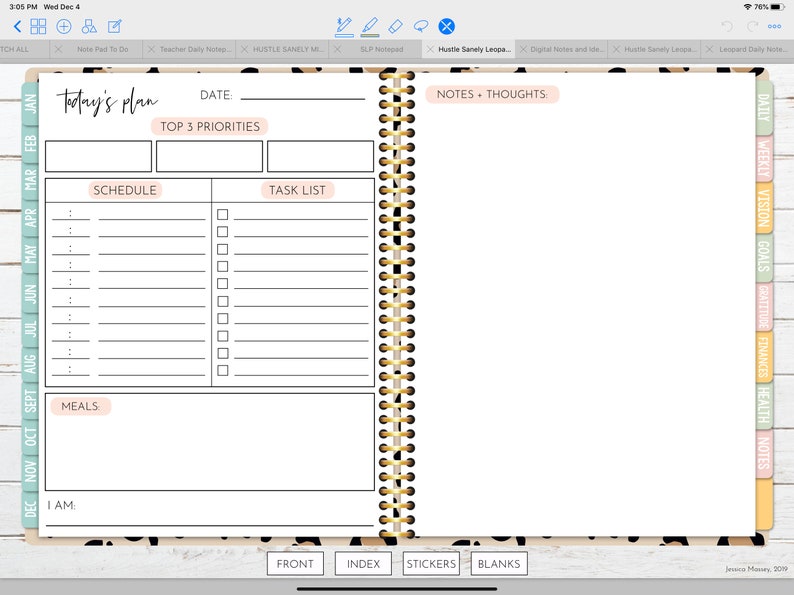Jump to the JAN month tab
794x595 pixels.
coord(30,103)
